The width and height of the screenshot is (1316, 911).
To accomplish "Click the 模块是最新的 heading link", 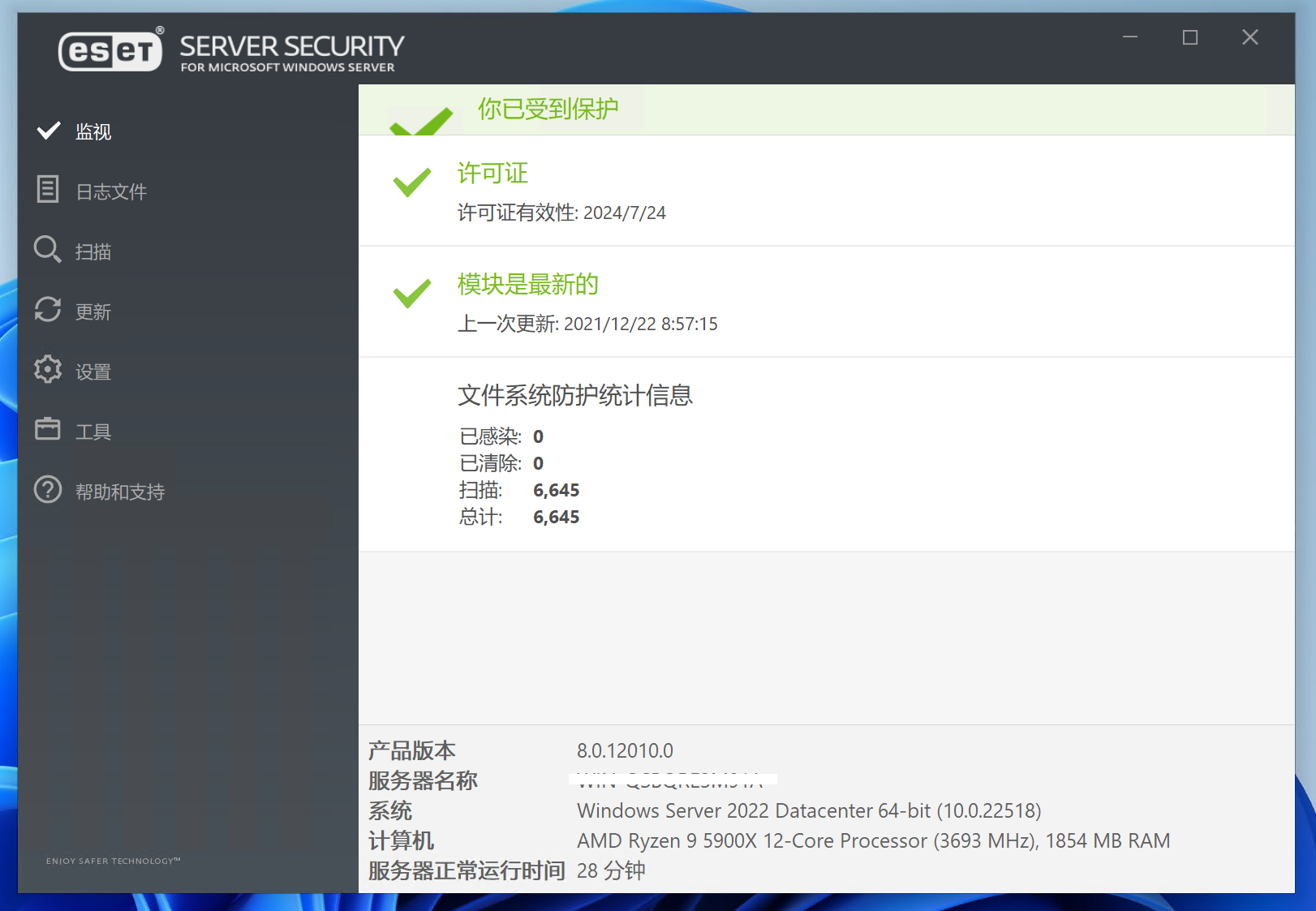I will 527,284.
